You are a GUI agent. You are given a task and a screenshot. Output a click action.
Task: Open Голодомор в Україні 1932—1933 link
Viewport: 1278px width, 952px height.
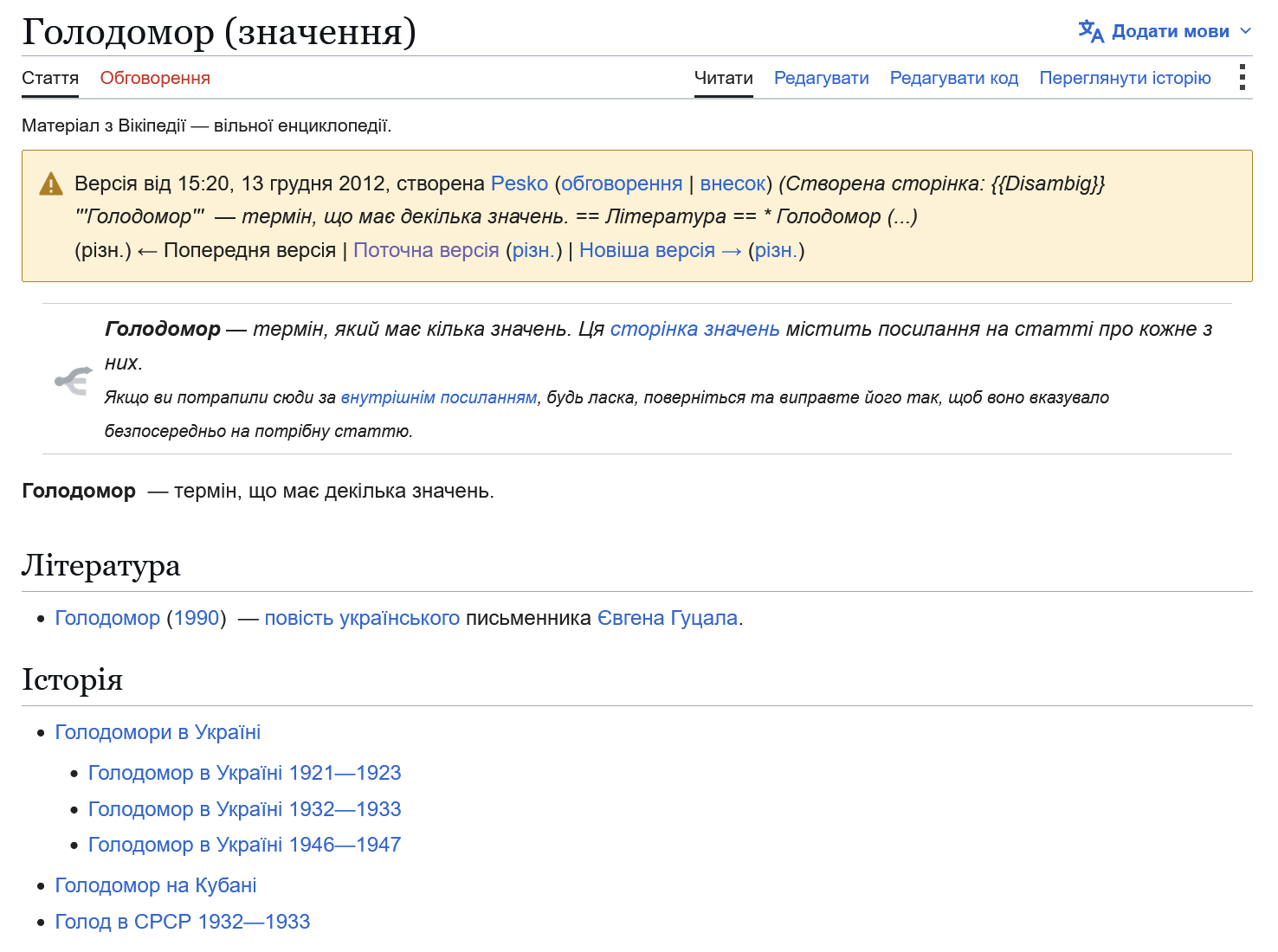coord(245,809)
